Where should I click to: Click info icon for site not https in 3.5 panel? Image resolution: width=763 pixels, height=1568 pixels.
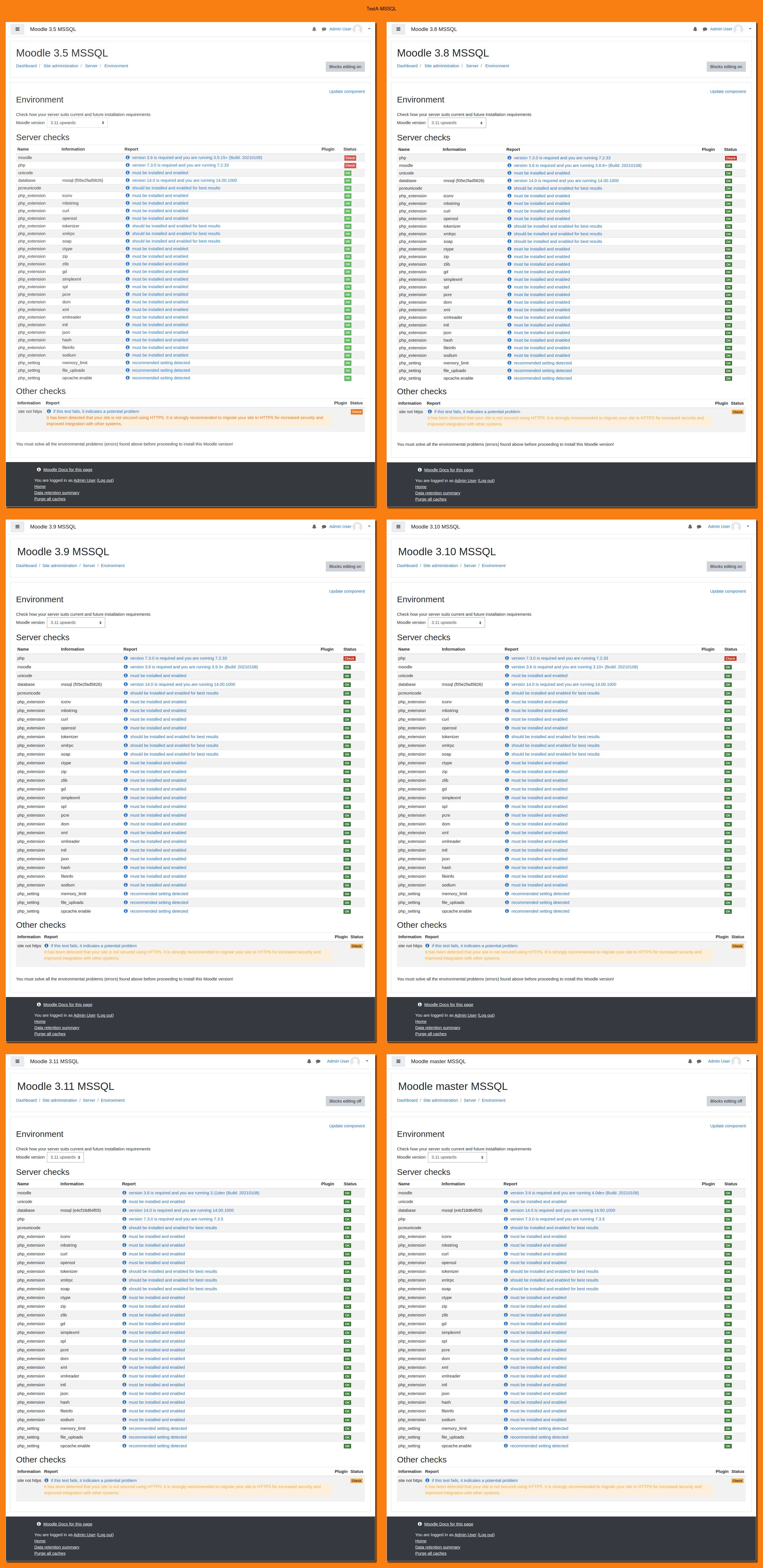(49, 411)
